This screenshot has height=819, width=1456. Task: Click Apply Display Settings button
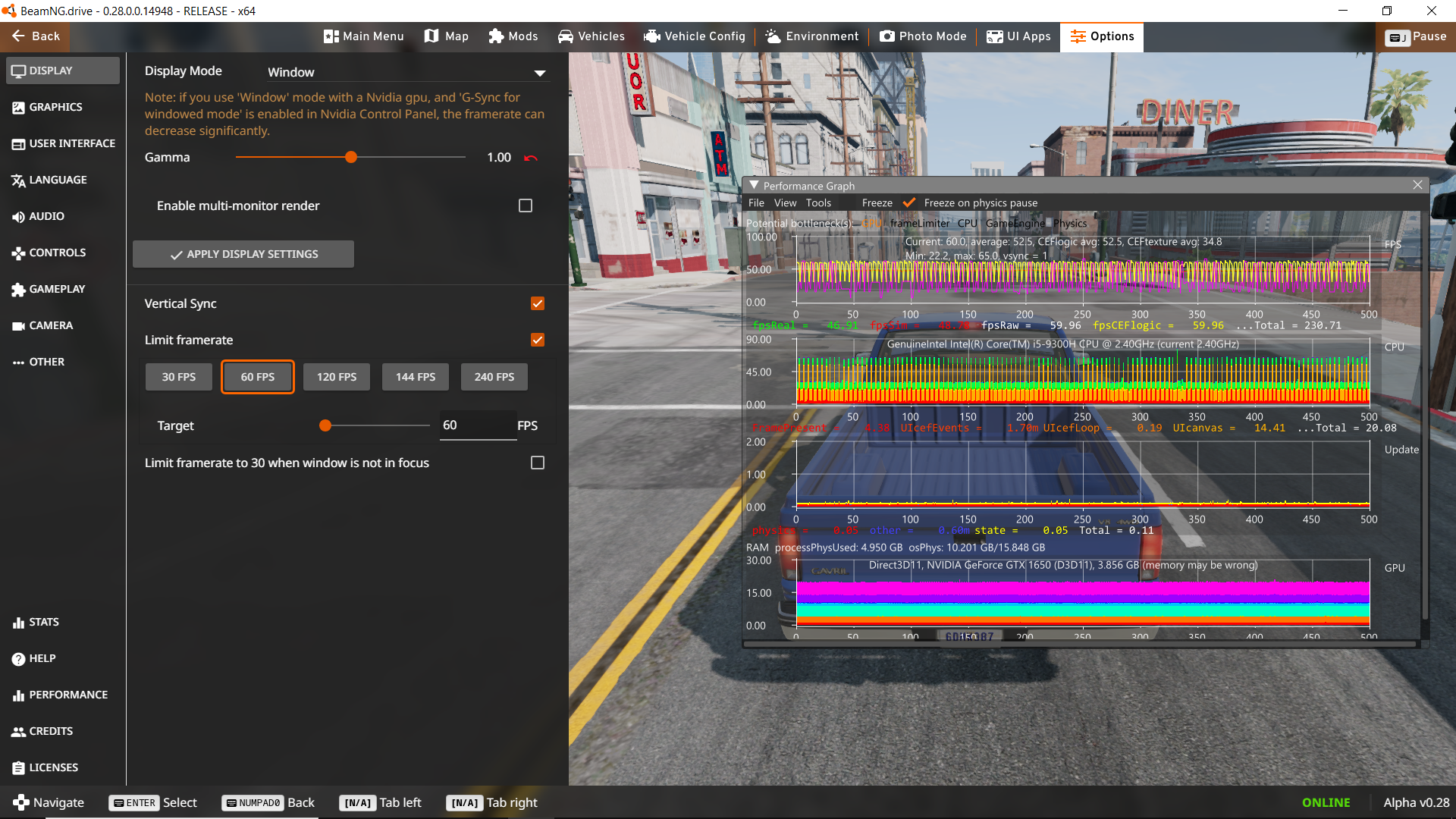(x=243, y=254)
